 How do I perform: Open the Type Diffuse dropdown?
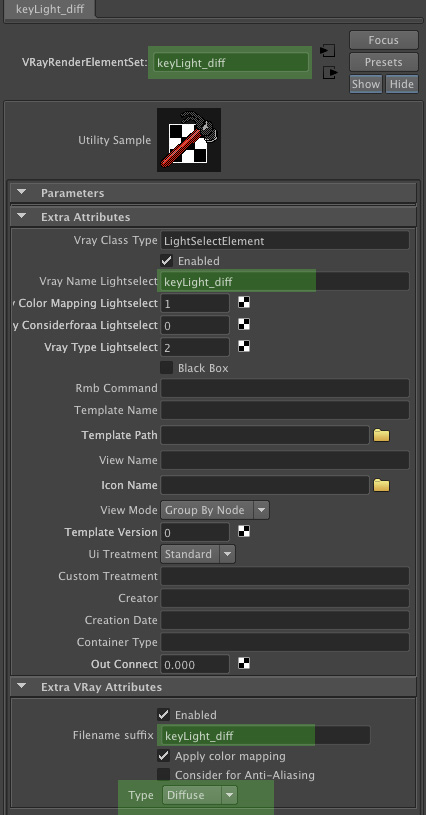(199, 795)
